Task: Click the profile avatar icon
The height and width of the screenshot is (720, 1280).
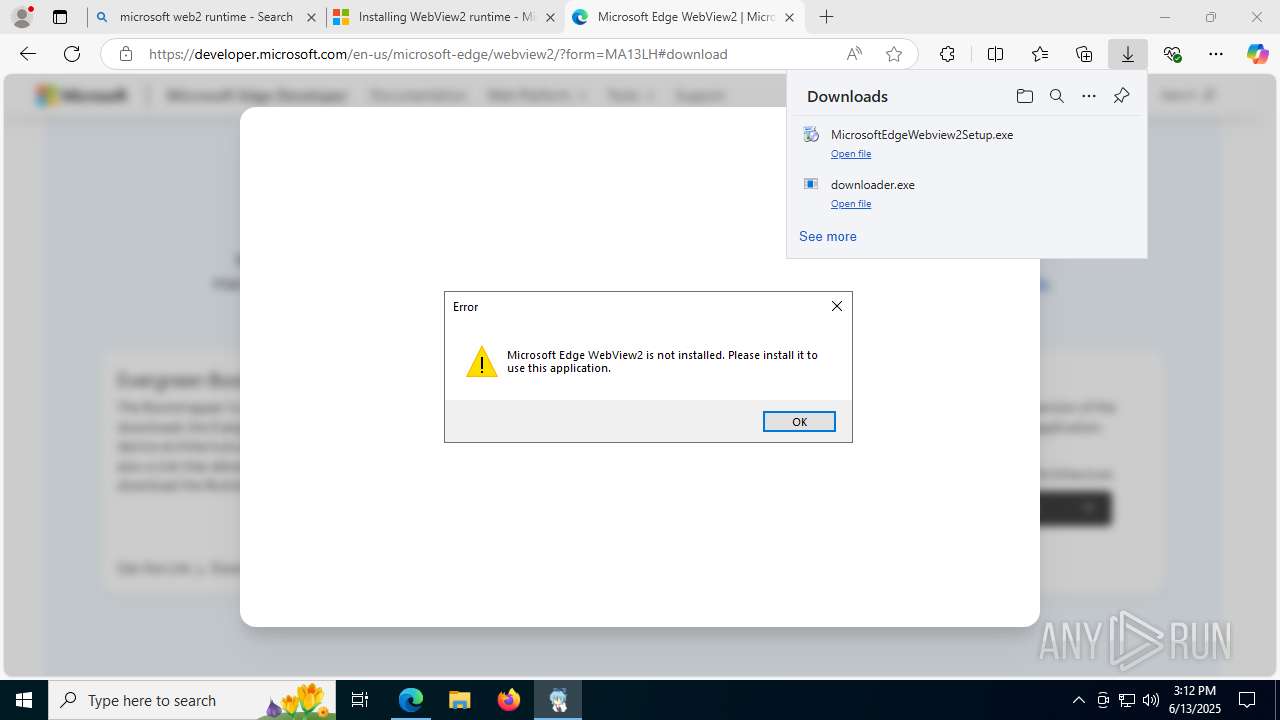Action: coord(22,17)
